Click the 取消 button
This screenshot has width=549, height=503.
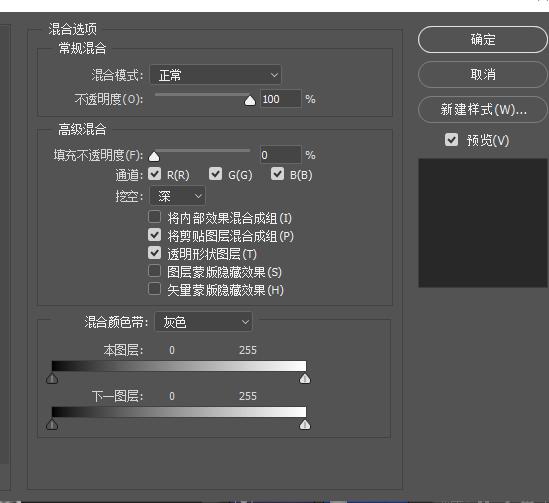coord(482,75)
